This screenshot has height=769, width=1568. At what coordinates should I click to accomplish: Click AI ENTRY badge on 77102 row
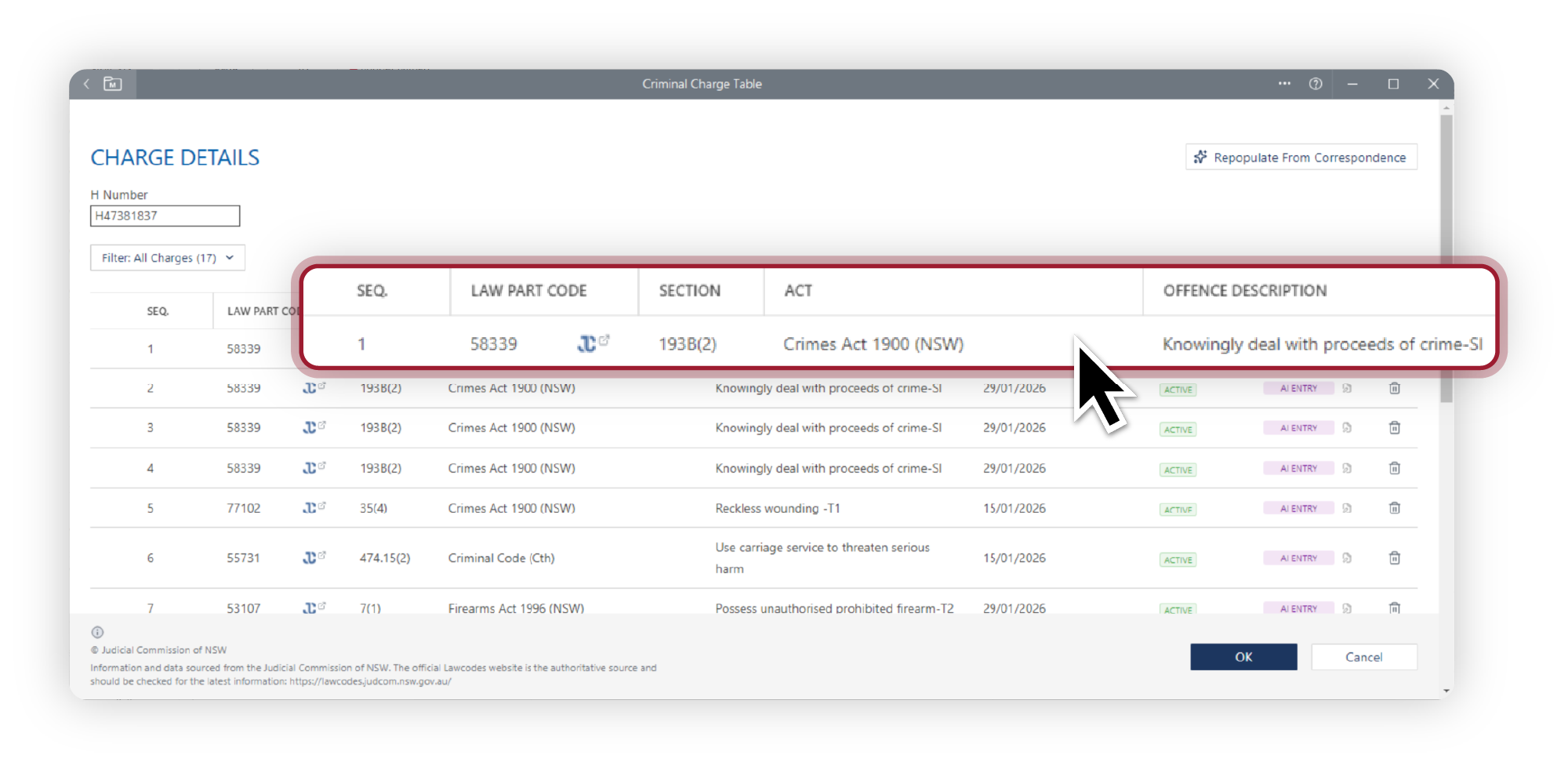click(x=1298, y=508)
